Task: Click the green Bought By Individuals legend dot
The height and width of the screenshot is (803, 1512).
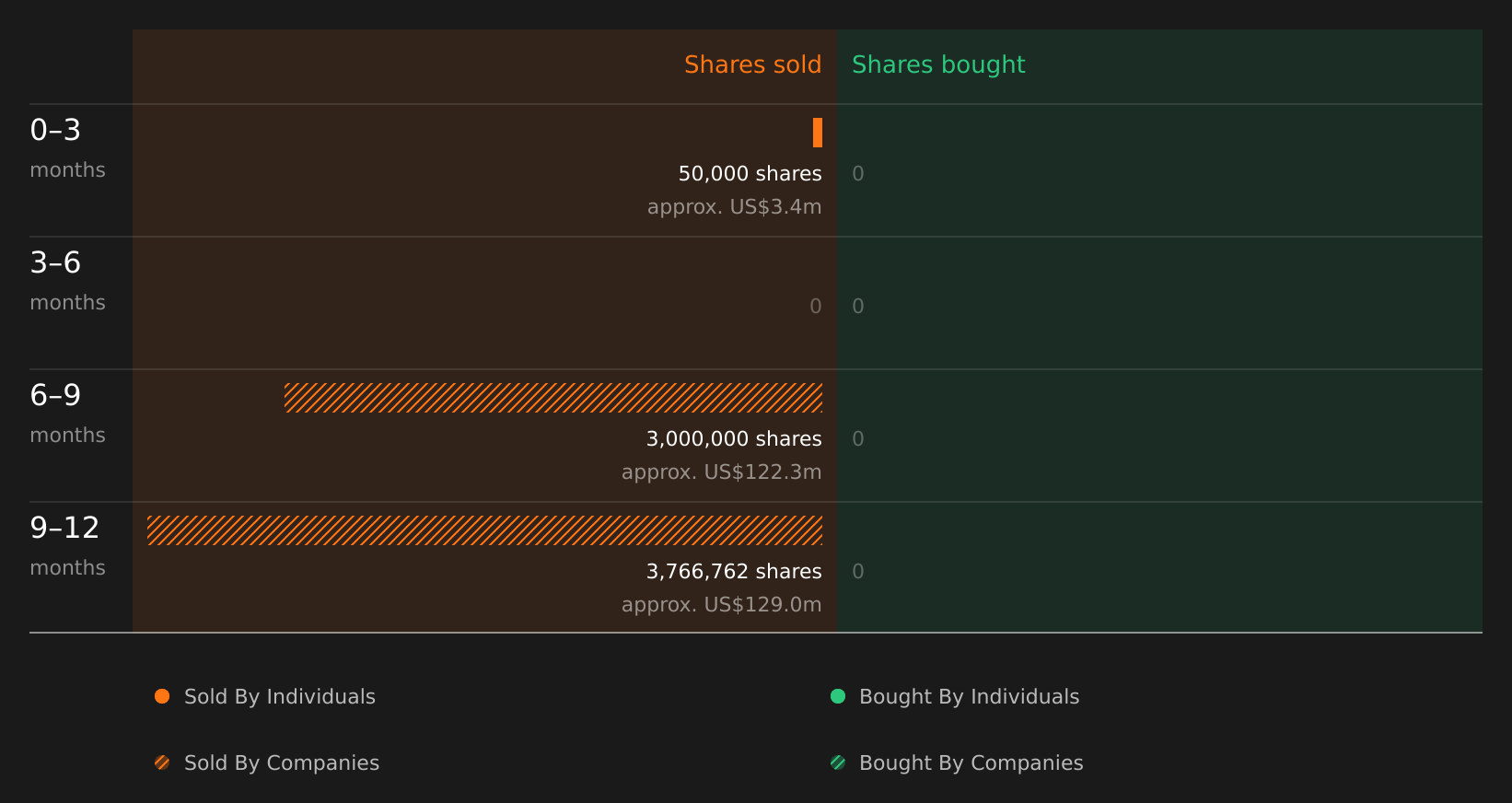Action: coord(838,696)
